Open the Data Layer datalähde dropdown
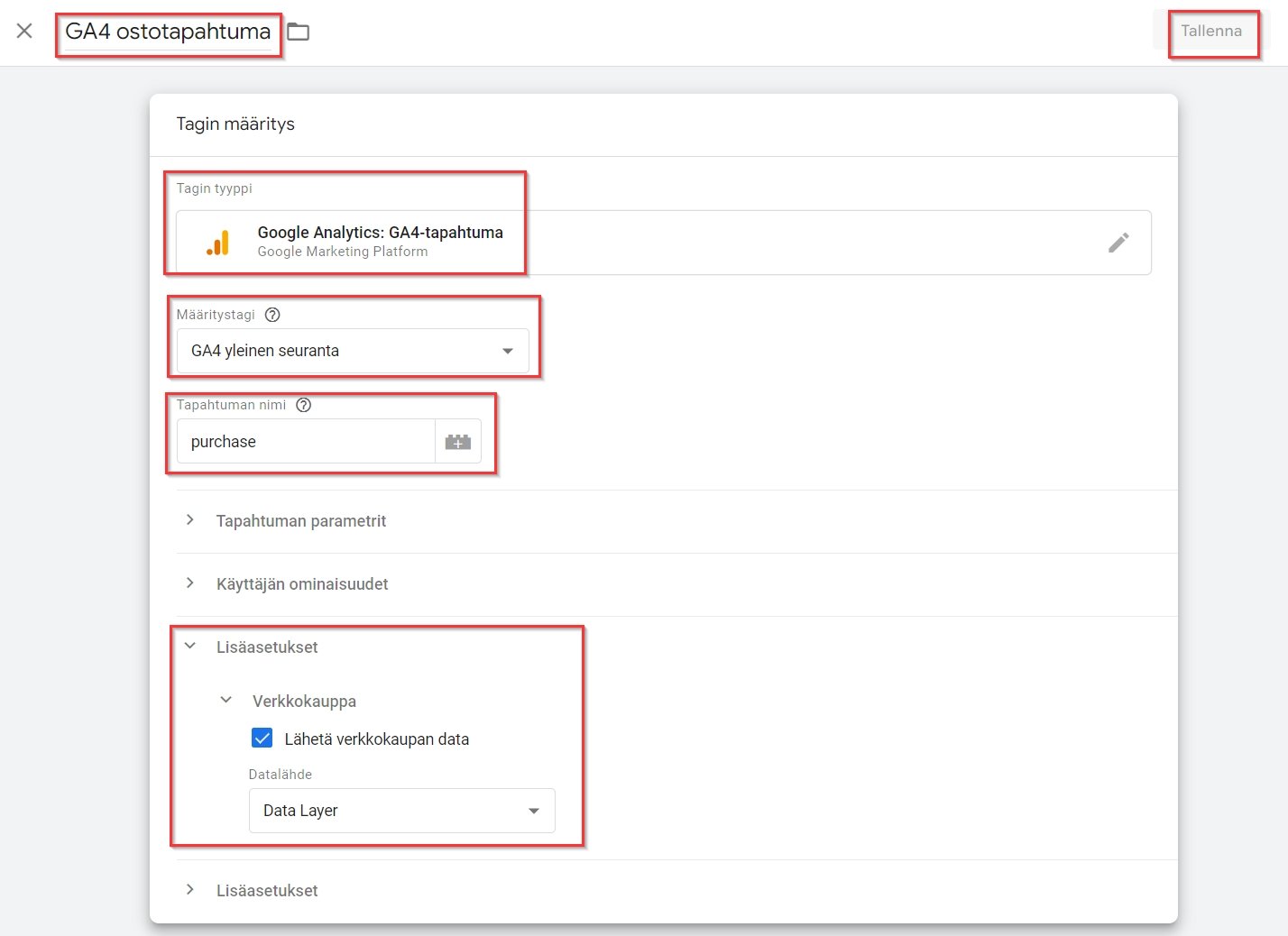The image size is (1288, 936). pyautogui.click(x=402, y=811)
